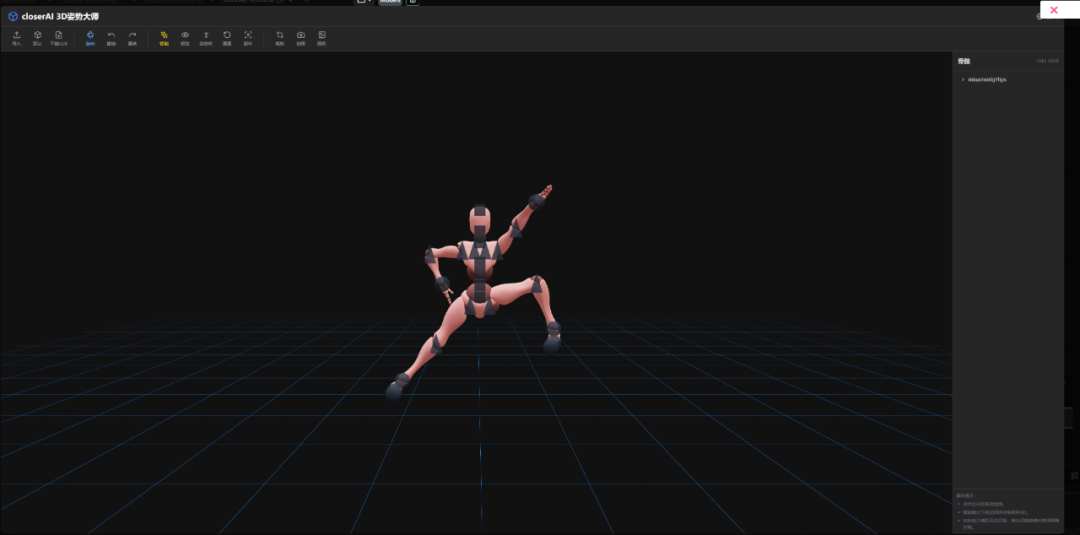Image resolution: width=1080 pixels, height=535 pixels.
Task: Select the extended leg's foot ball
Action: [x=395, y=392]
